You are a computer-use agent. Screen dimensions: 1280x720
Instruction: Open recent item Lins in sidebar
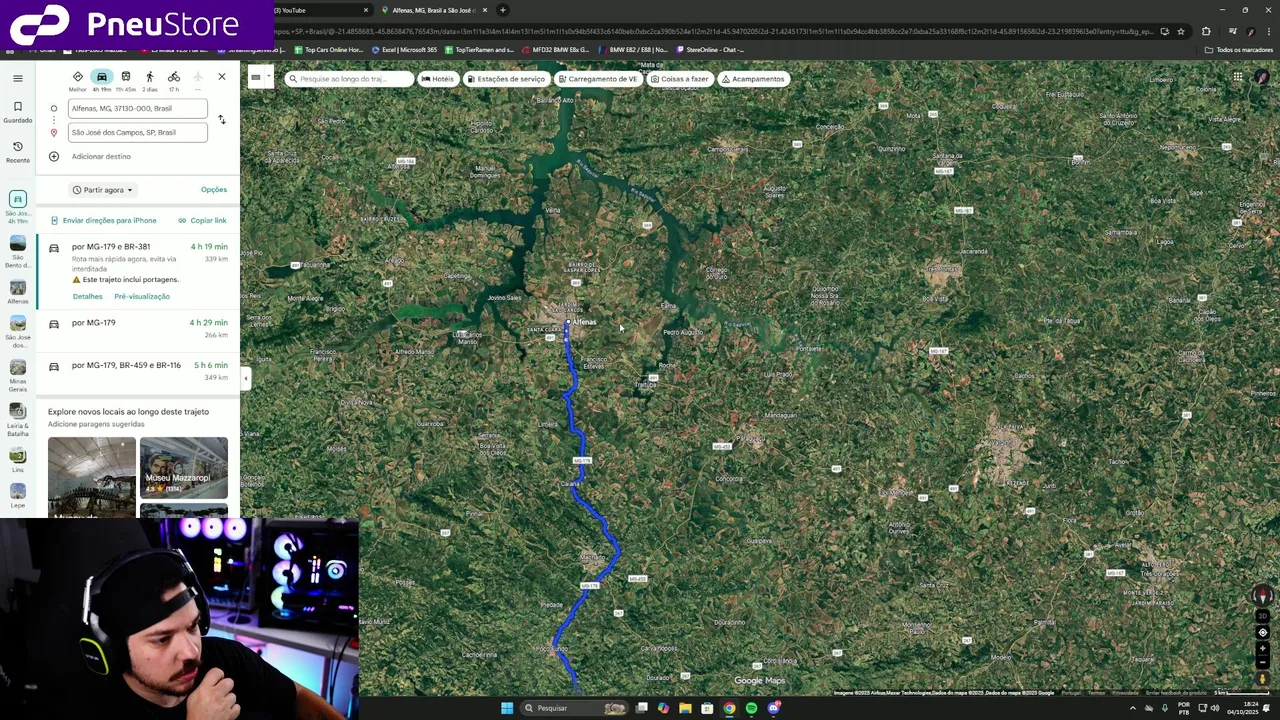(x=17, y=460)
